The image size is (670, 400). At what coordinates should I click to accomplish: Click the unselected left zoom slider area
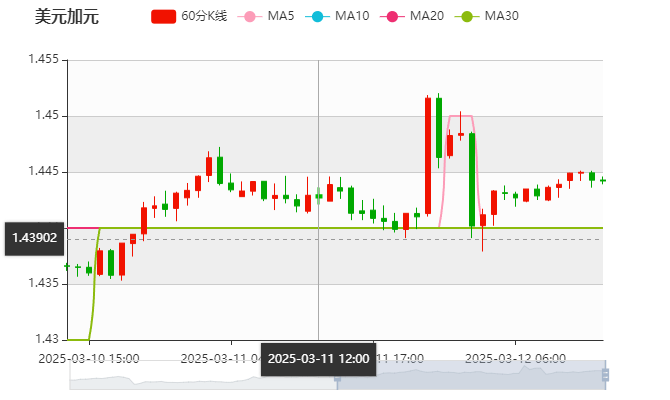pyautogui.click(x=203, y=375)
